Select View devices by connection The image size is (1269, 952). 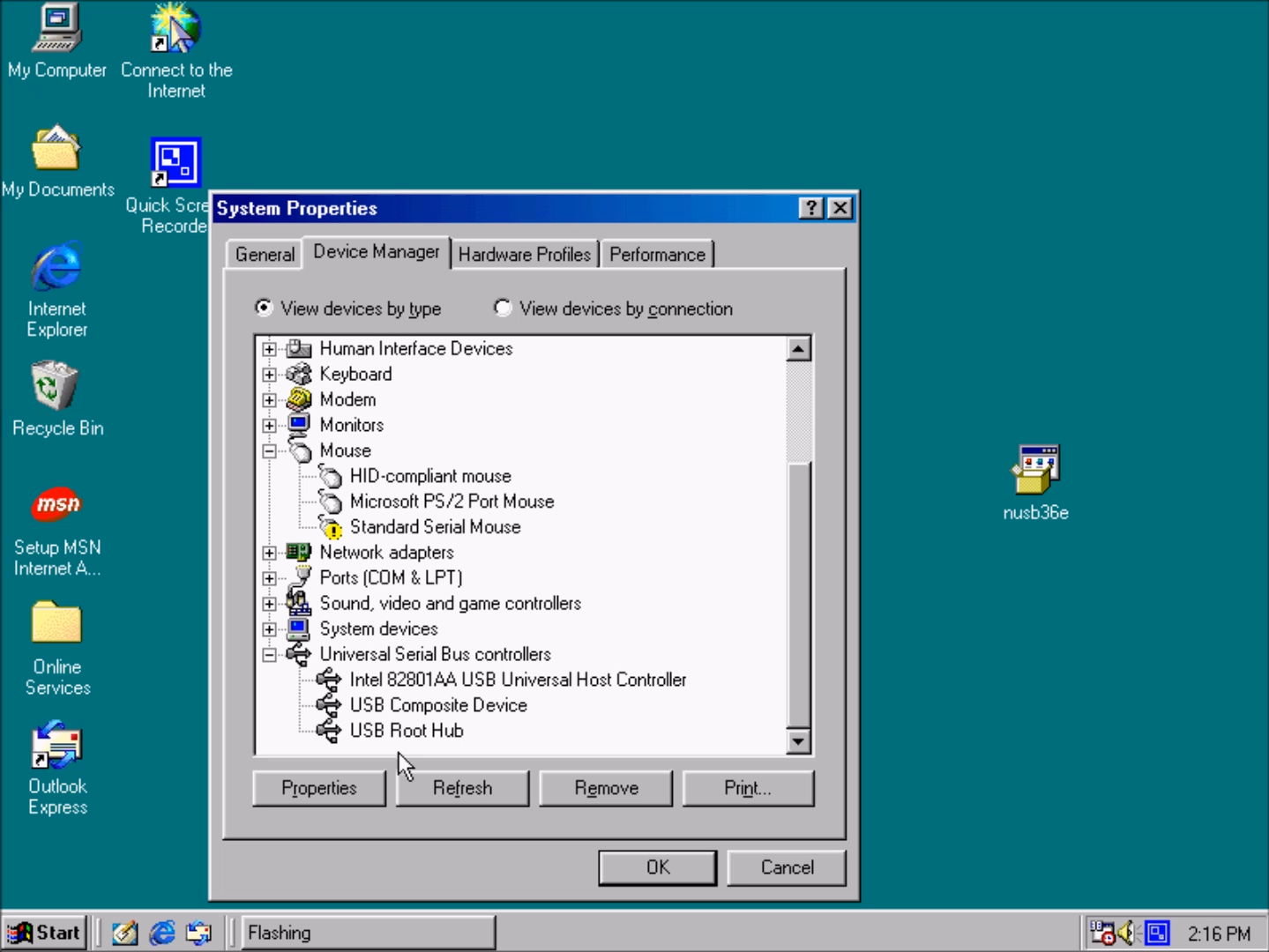coord(503,308)
